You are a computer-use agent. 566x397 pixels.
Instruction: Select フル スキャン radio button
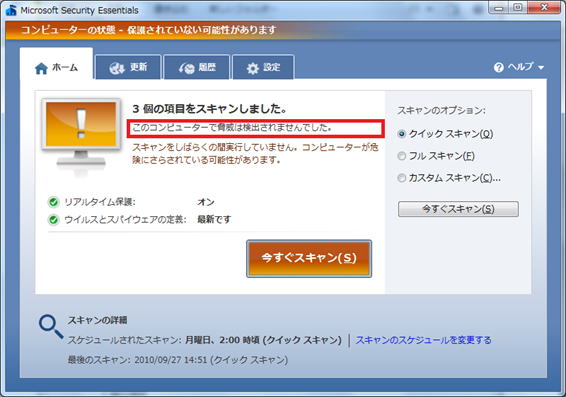click(401, 156)
